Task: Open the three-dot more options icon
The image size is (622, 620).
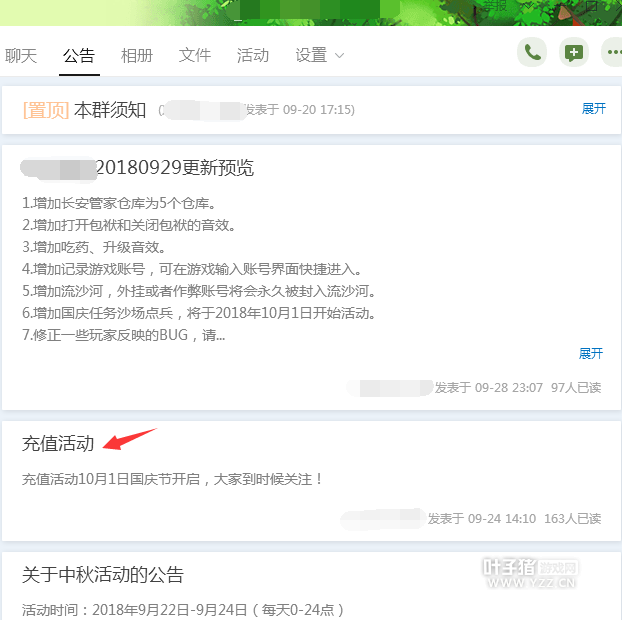Action: click(x=613, y=52)
